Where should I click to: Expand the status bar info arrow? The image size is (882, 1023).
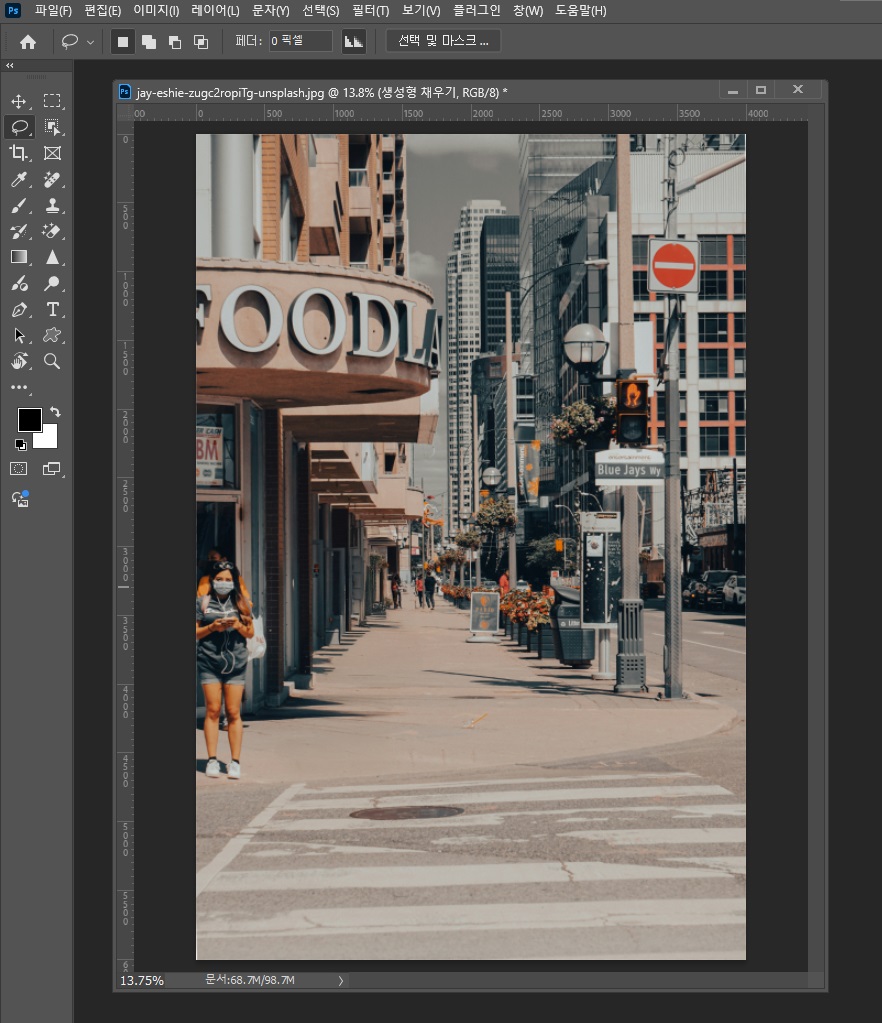(341, 981)
